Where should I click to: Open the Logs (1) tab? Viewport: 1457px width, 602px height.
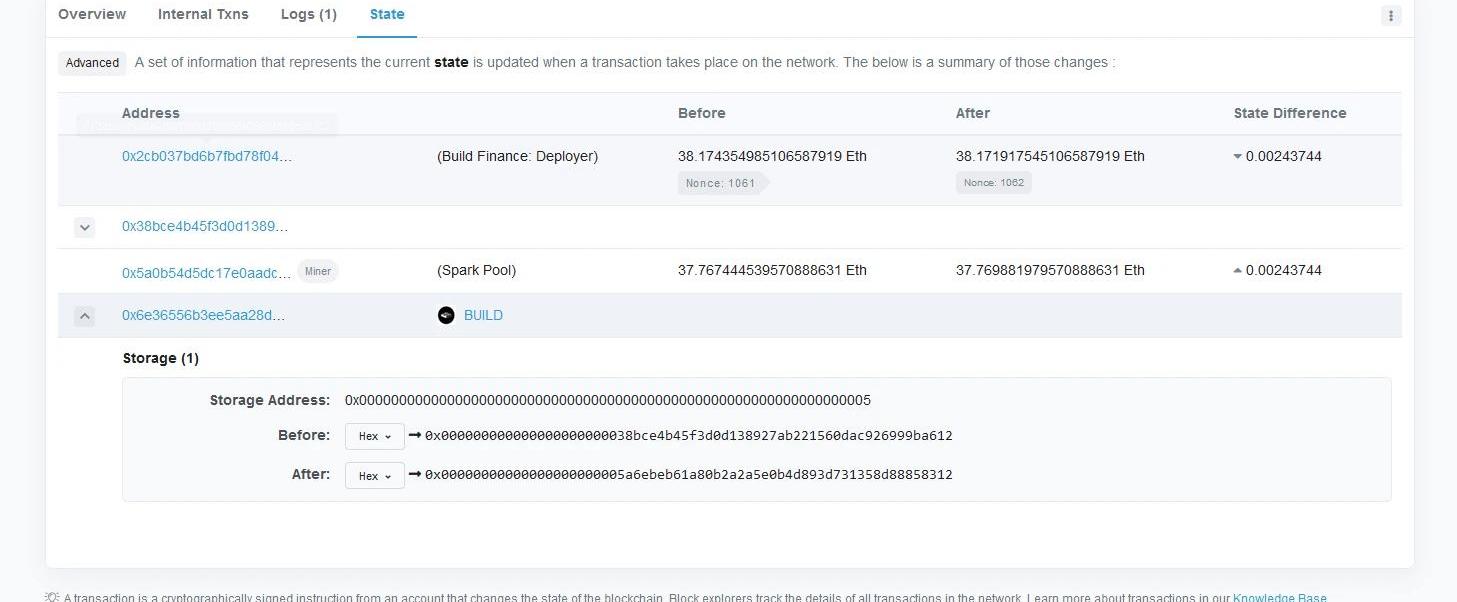click(309, 14)
